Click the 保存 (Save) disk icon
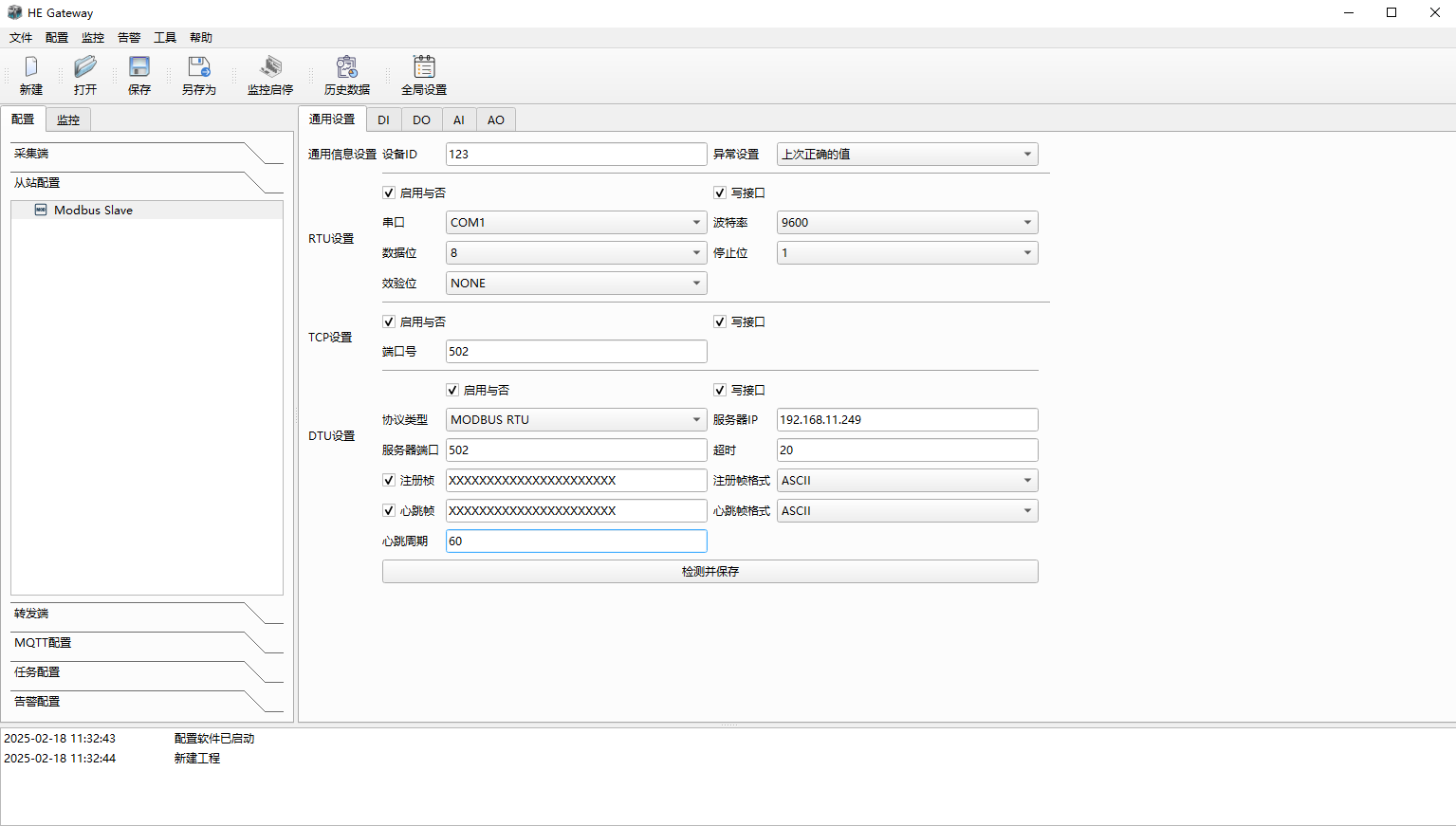Viewport: 1456px width, 826px height. (x=139, y=66)
